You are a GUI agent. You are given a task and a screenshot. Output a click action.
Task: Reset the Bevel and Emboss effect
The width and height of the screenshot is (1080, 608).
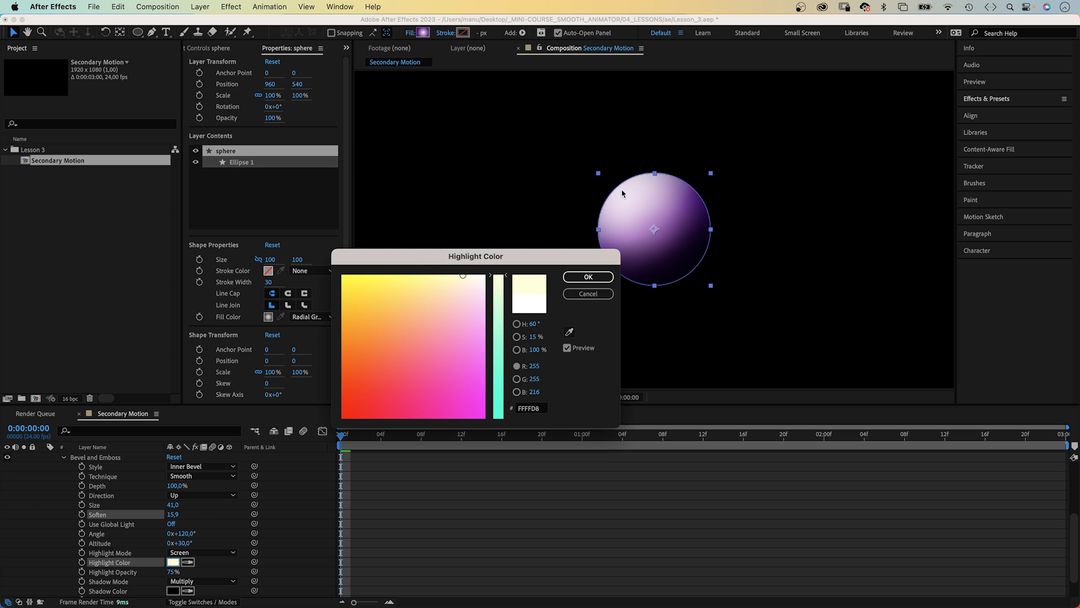pyautogui.click(x=172, y=457)
